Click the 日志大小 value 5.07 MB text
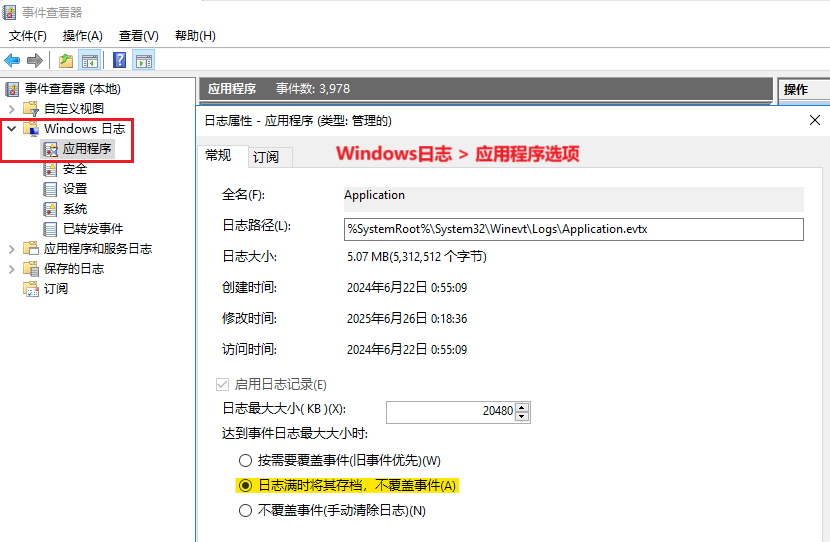Screen dimensions: 830x542 tap(417, 257)
